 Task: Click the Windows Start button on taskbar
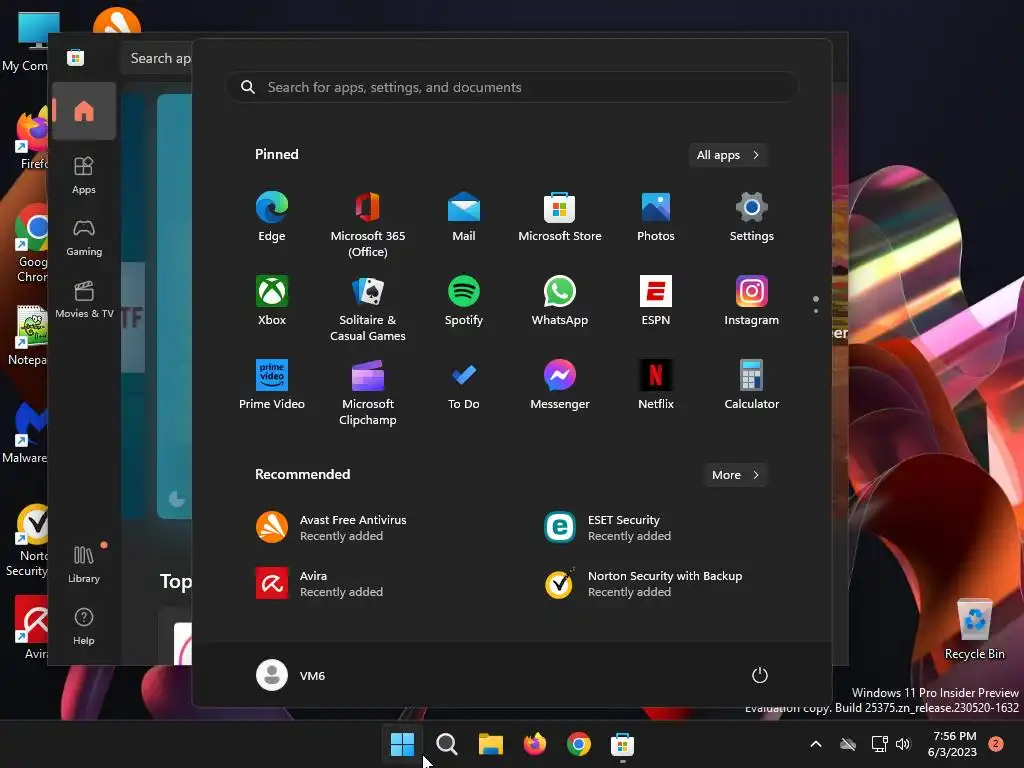[402, 744]
